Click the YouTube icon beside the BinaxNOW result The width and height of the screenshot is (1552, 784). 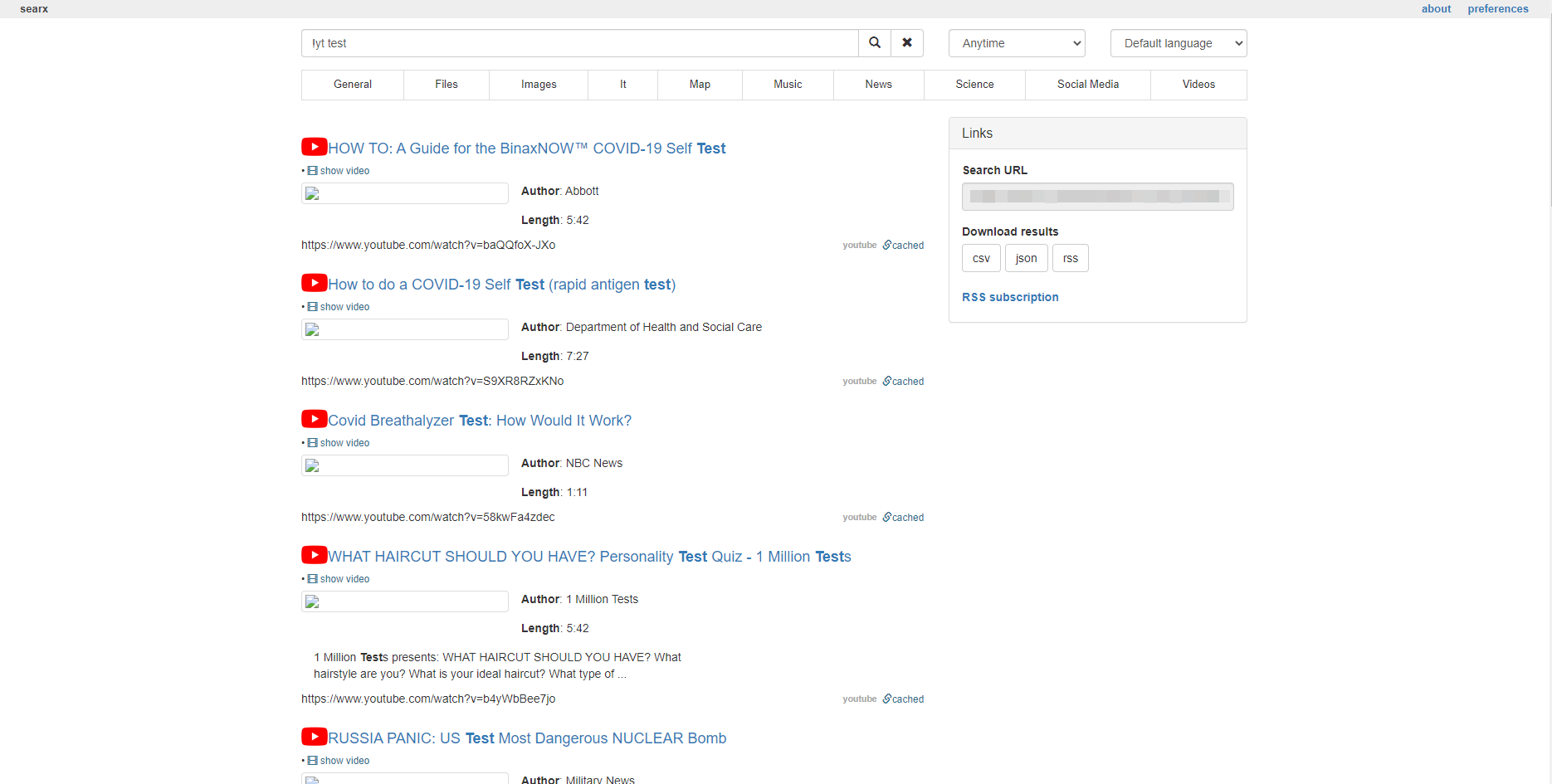(x=314, y=146)
